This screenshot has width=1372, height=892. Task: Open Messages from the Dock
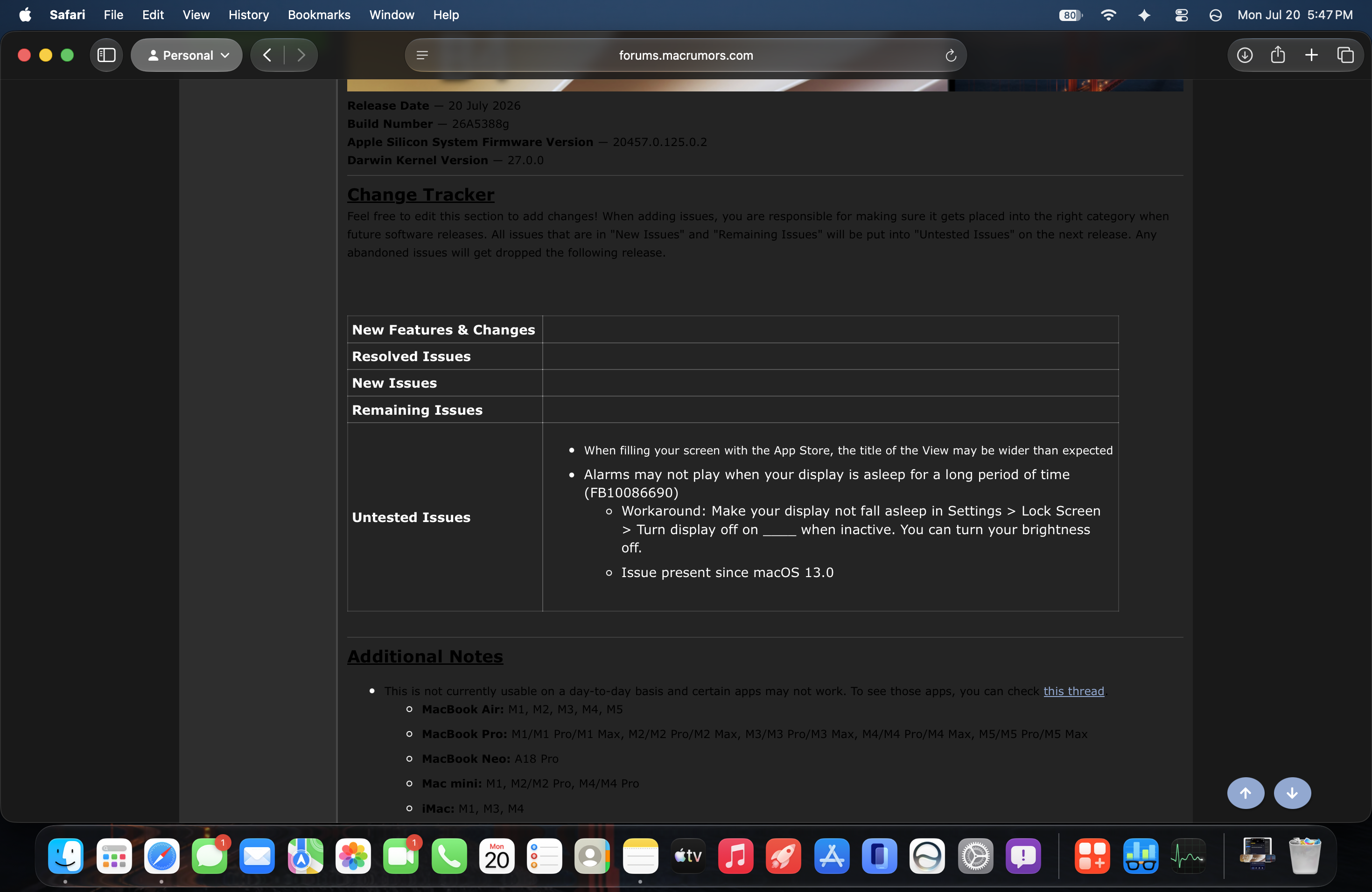(x=209, y=856)
